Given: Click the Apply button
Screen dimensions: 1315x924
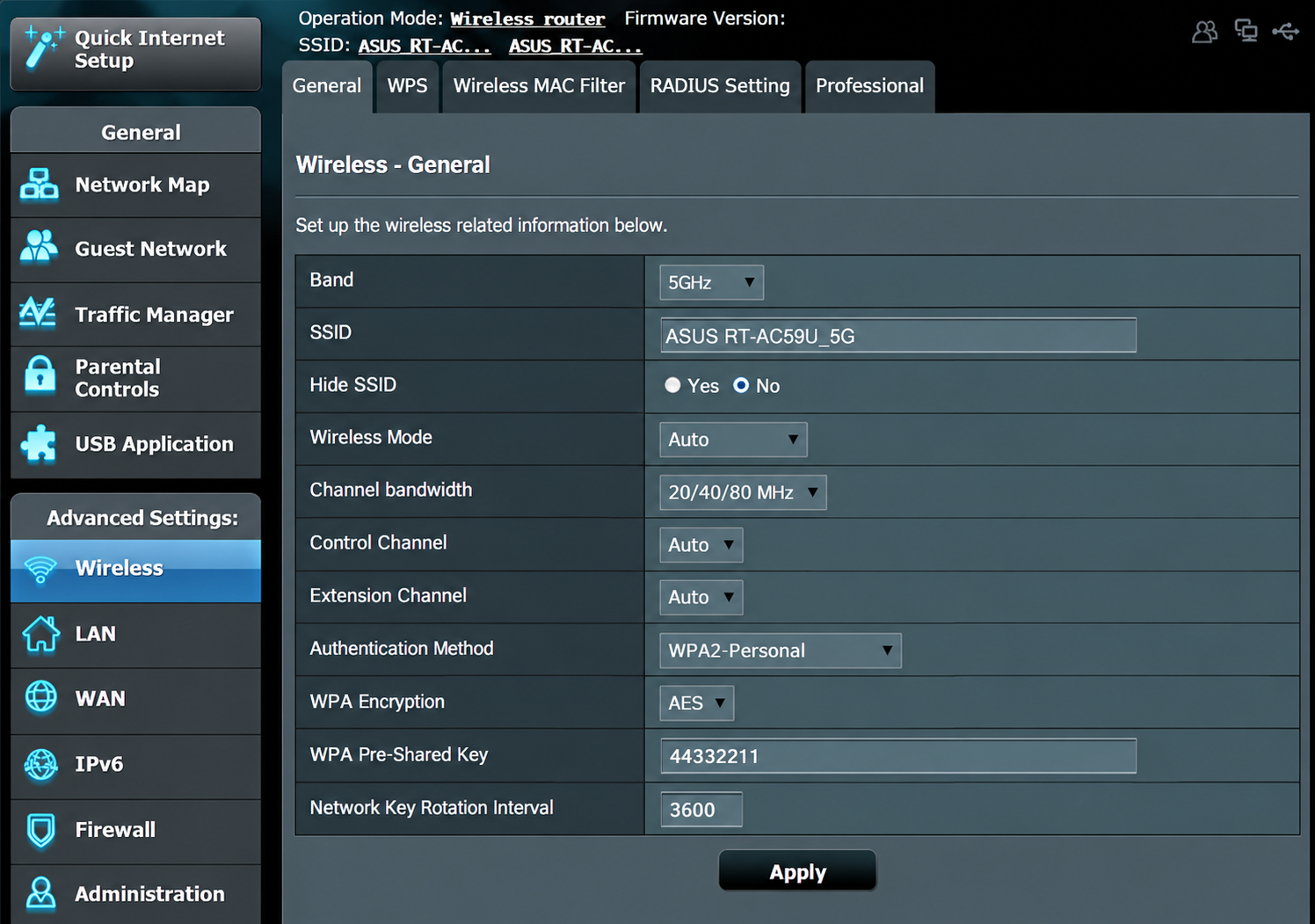Looking at the screenshot, I should click(797, 871).
